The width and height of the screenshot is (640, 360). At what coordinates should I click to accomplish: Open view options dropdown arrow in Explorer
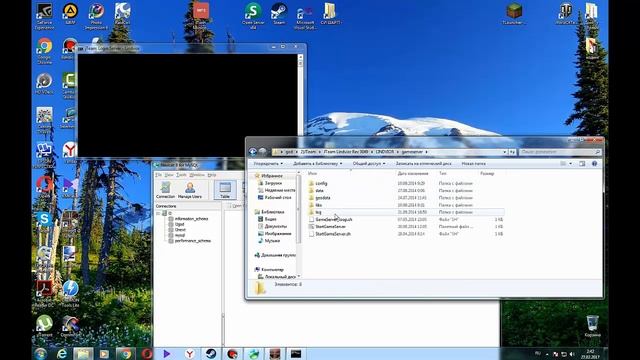(x=570, y=164)
